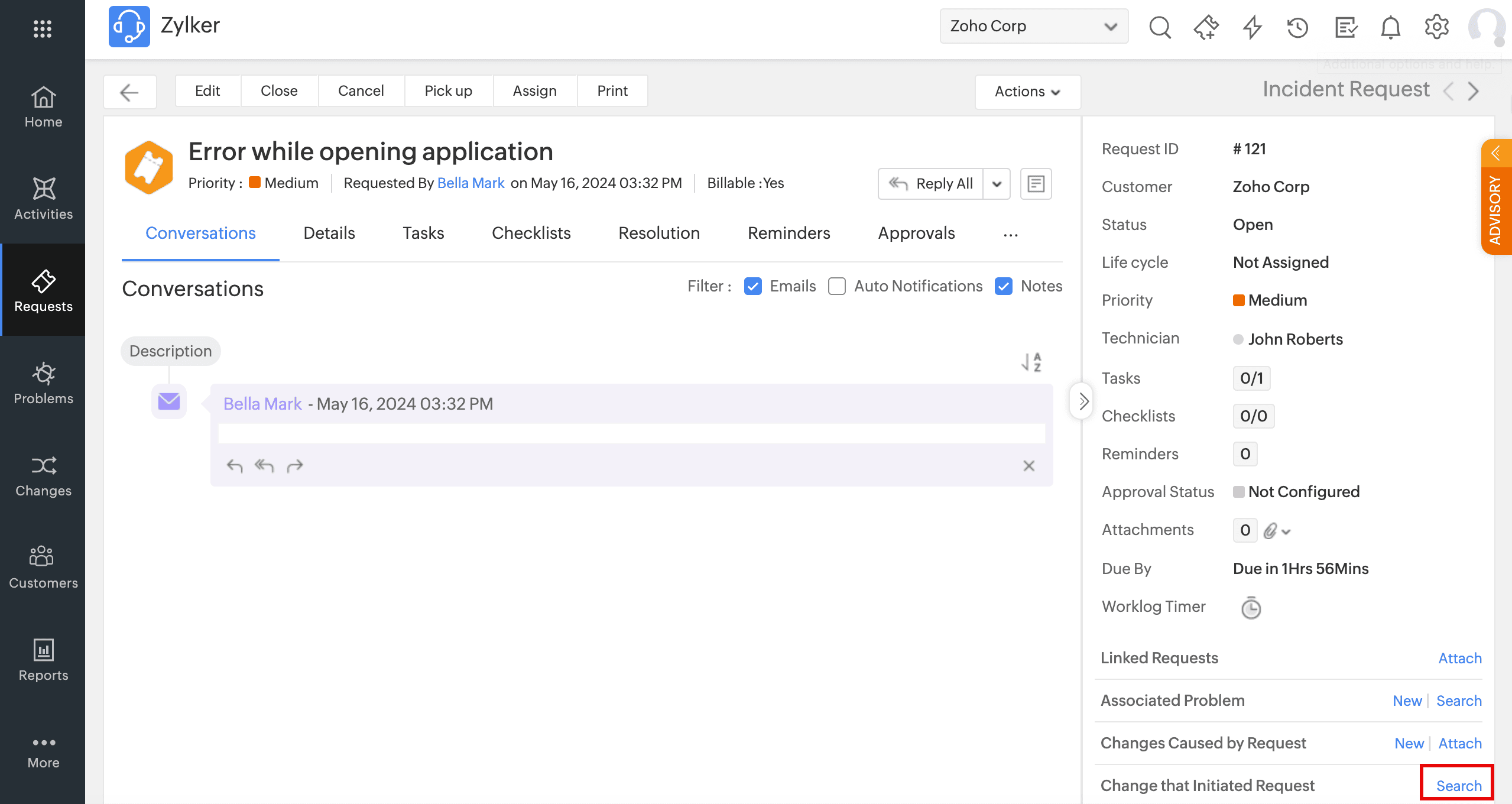Expand the Reply All dropdown arrow
Image resolution: width=1512 pixels, height=804 pixels.
point(997,184)
